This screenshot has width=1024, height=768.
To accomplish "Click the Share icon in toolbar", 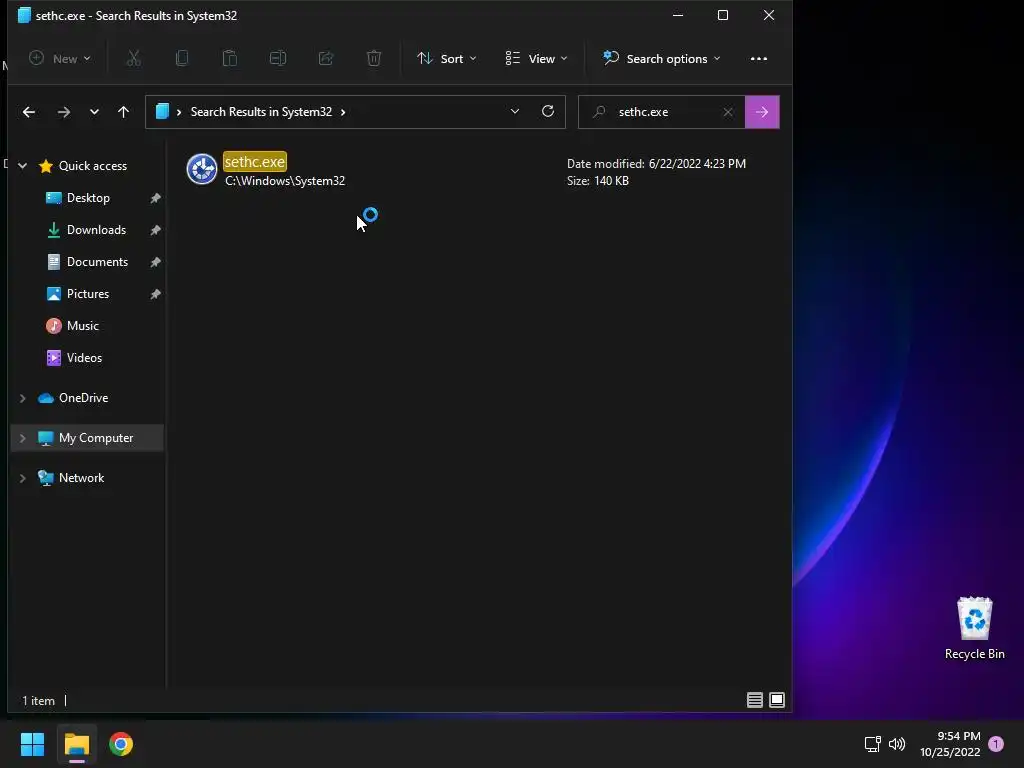I will point(326,59).
